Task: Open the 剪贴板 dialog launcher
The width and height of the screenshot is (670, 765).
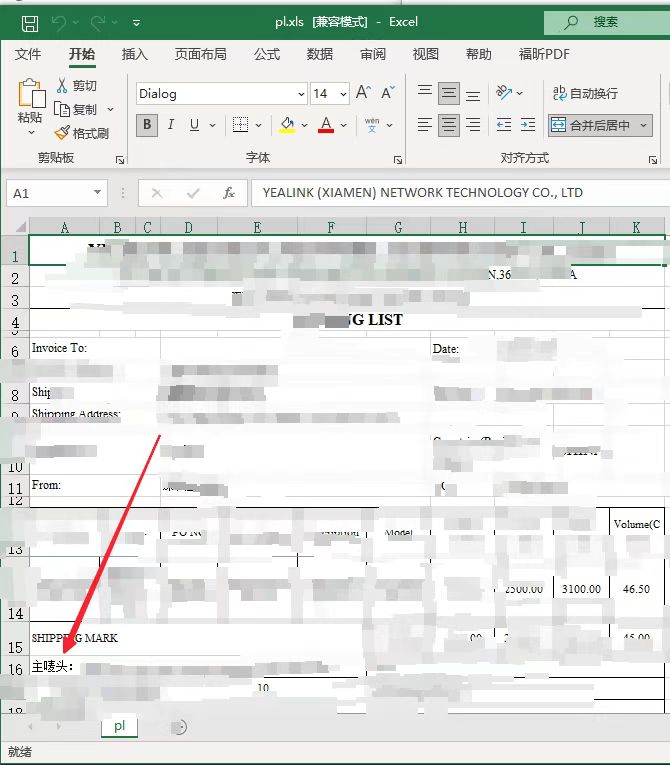Action: 120,160
